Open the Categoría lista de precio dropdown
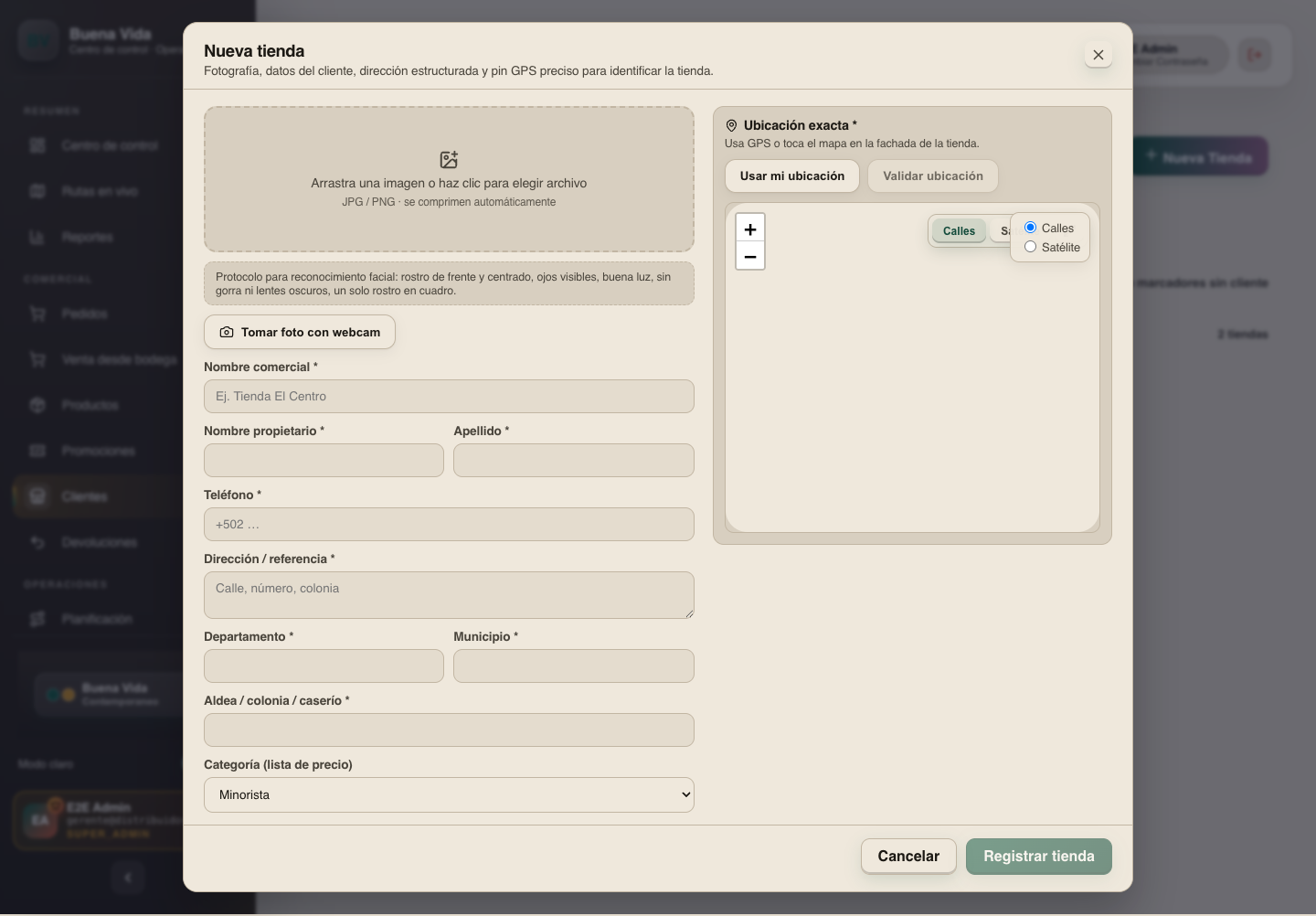This screenshot has width=1316, height=916. point(449,795)
